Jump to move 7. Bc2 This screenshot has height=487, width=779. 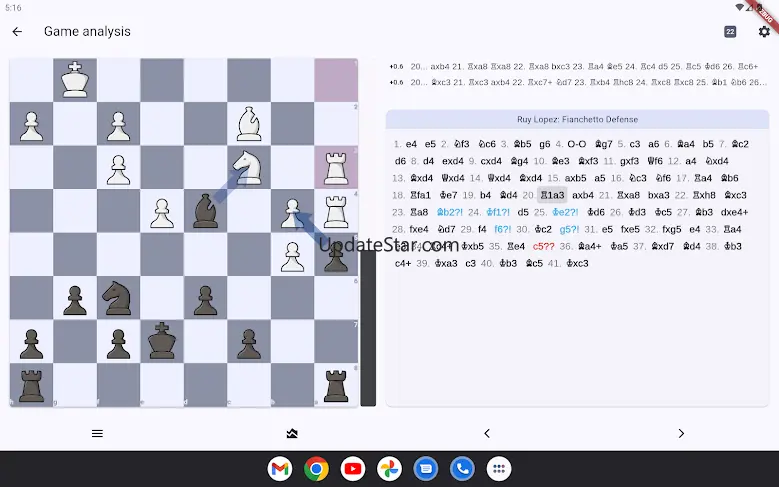[x=740, y=144]
